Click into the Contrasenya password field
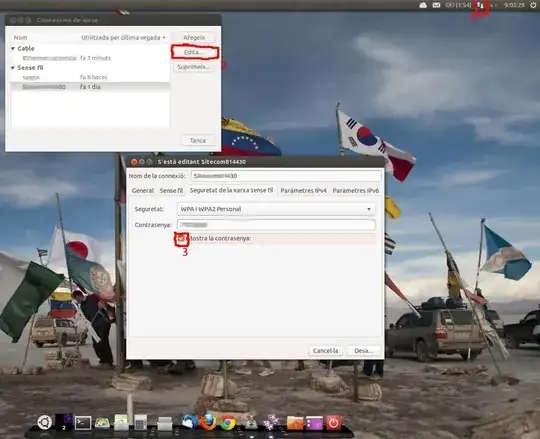Screen dimensions: 540x439 coord(276,225)
